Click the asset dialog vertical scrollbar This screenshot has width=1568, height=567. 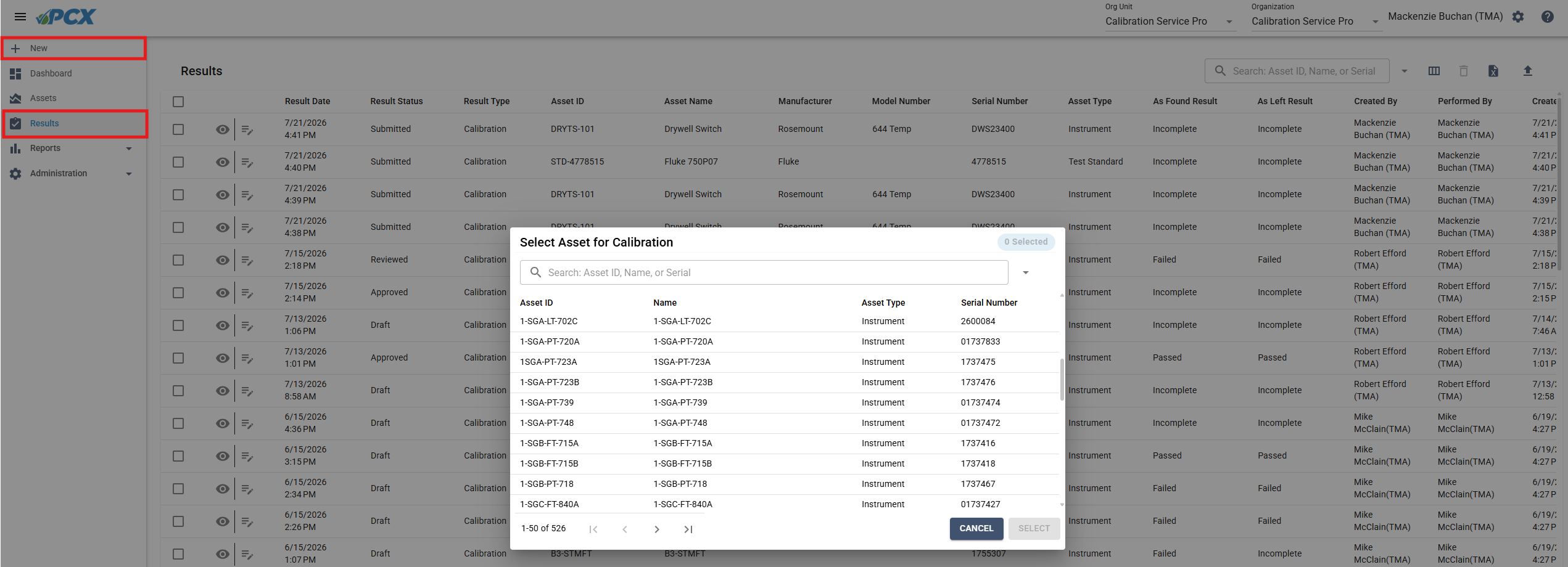(1062, 380)
